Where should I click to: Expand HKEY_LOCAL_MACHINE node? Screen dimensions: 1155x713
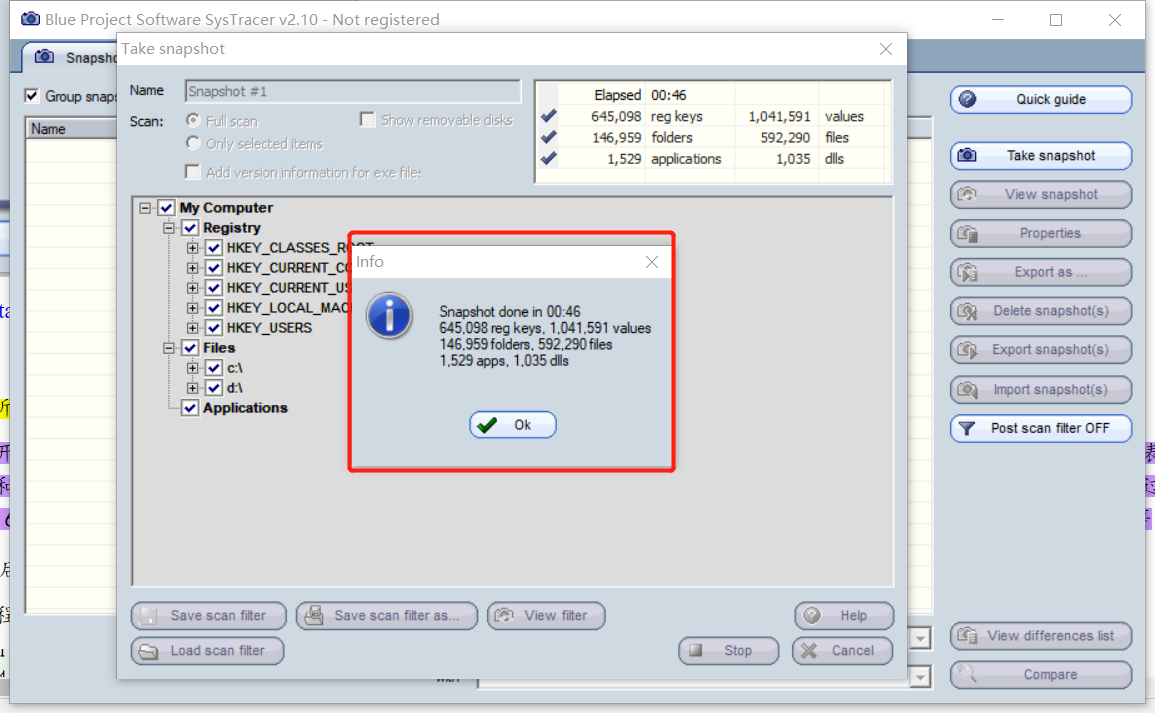tap(192, 308)
